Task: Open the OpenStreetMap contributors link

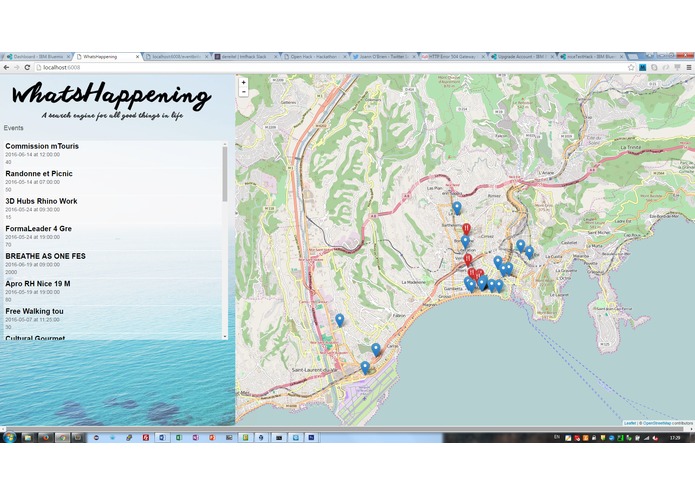Action: point(657,423)
